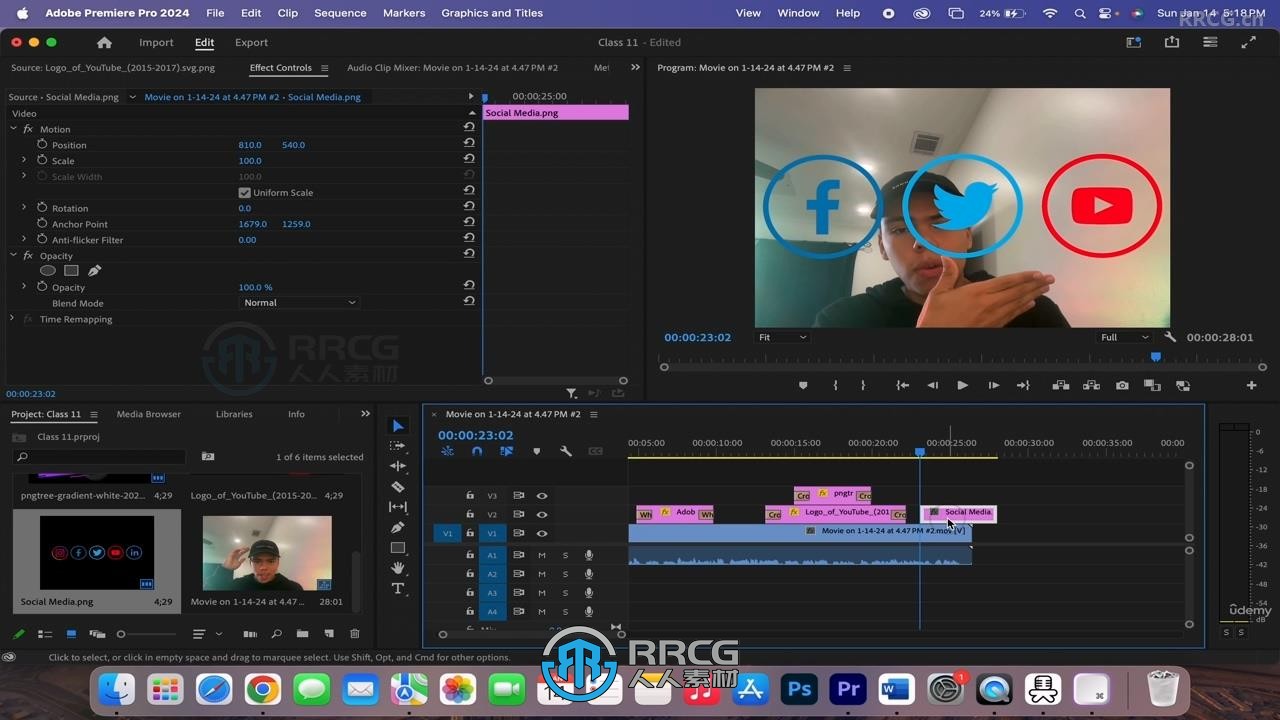The height and width of the screenshot is (720, 1280).
Task: Click the Mark Out bracket button
Action: (x=863, y=385)
